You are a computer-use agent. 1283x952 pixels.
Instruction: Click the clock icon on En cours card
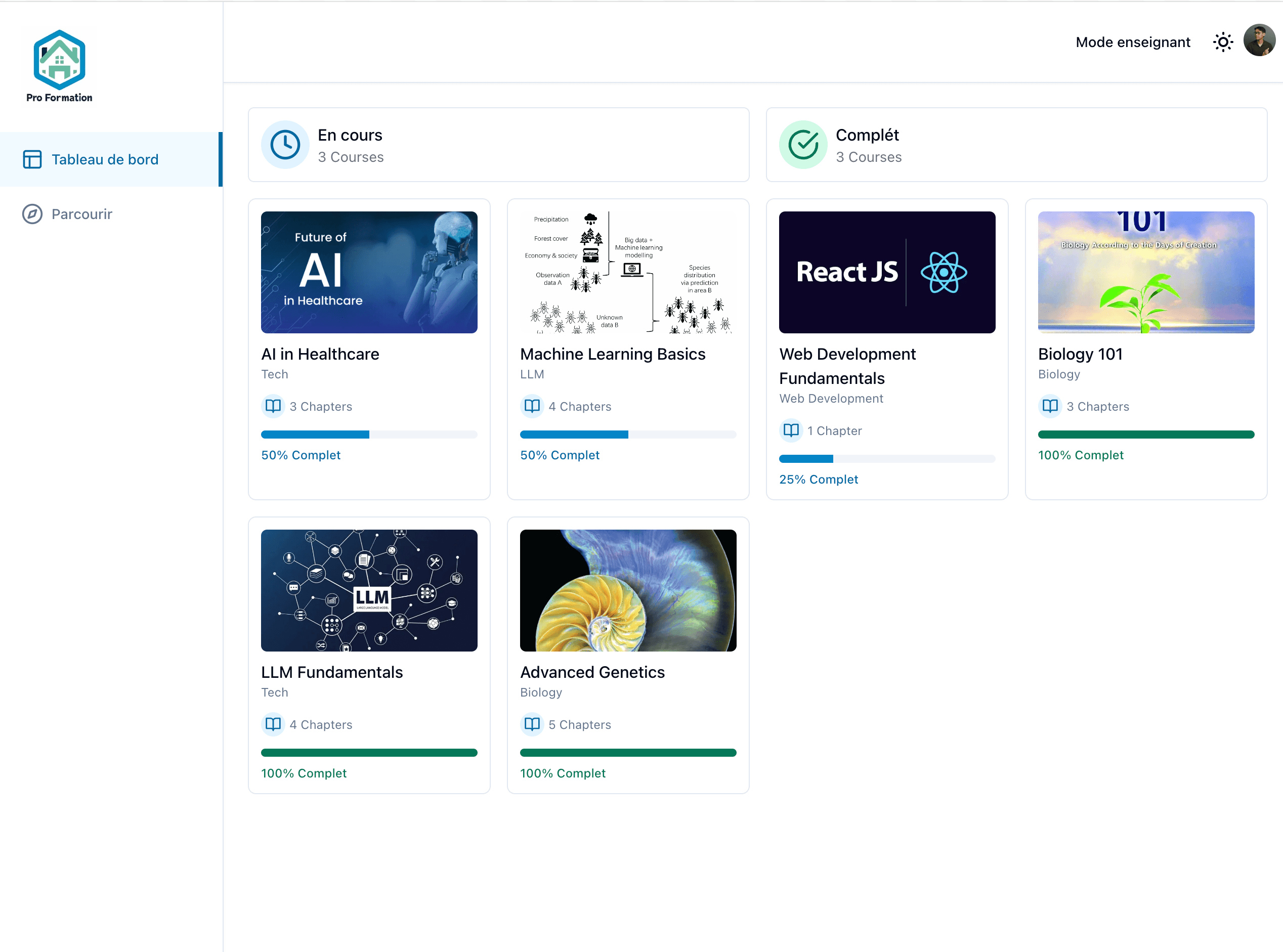(285, 145)
